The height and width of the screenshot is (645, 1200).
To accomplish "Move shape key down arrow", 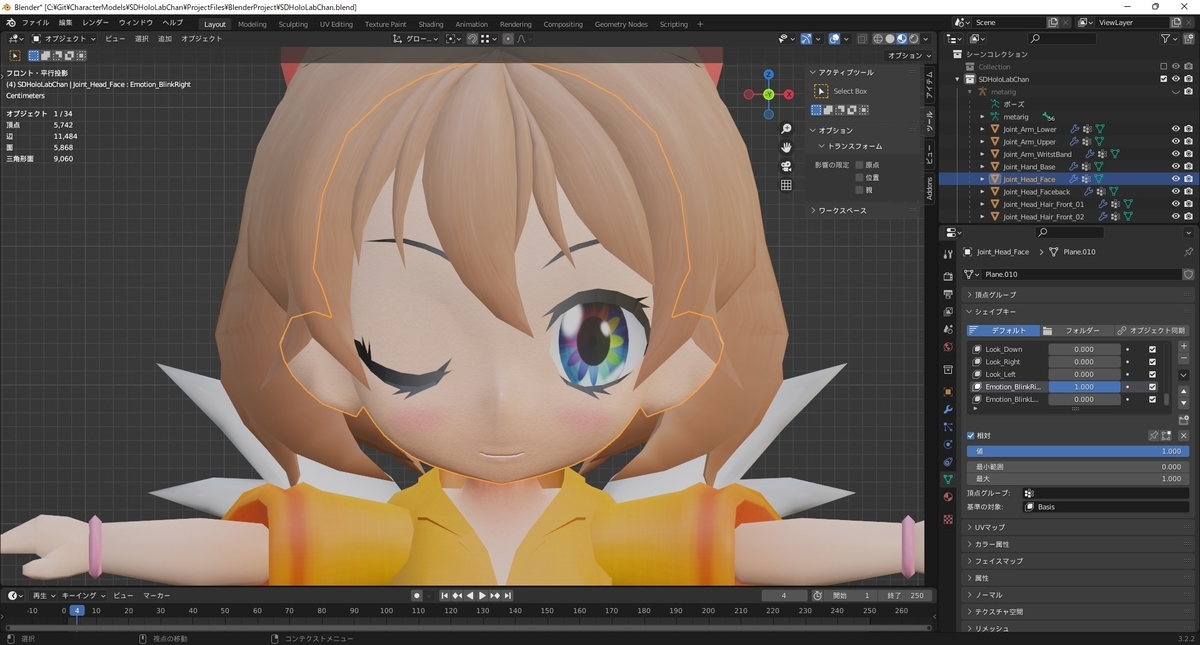I will (1184, 404).
